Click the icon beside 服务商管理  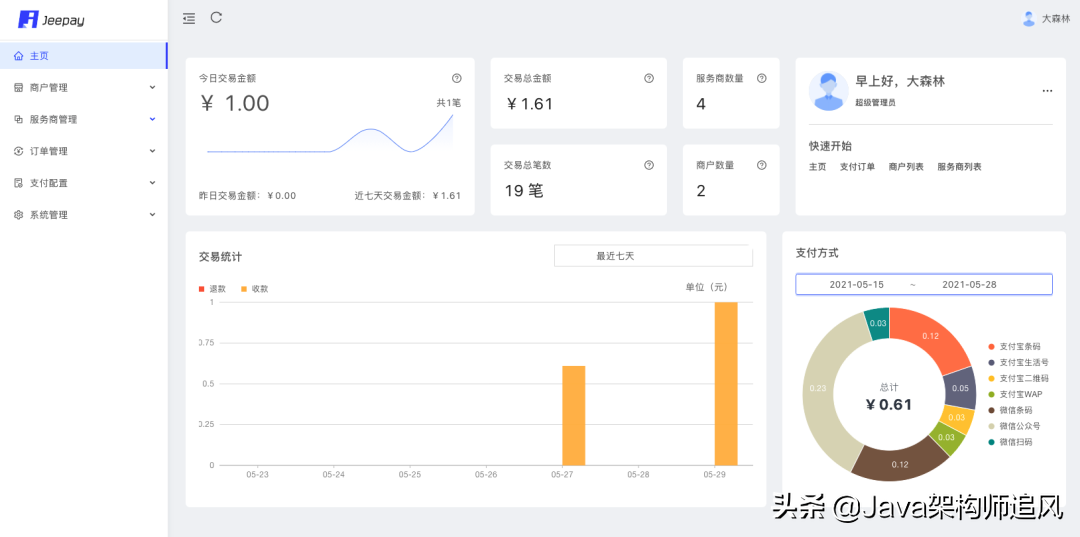19,120
